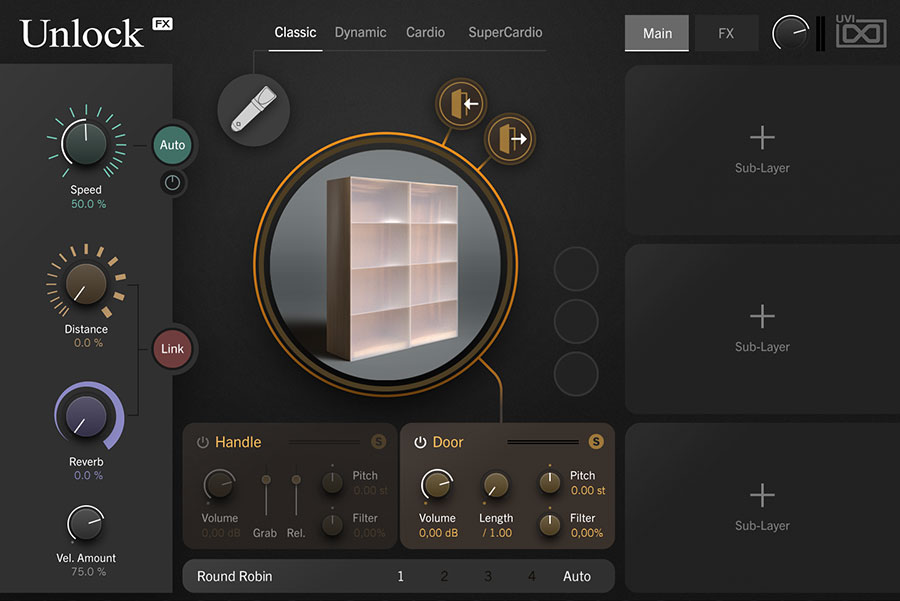The height and width of the screenshot is (601, 900).
Task: Click the Door Filter value 0,00%
Action: click(x=587, y=533)
